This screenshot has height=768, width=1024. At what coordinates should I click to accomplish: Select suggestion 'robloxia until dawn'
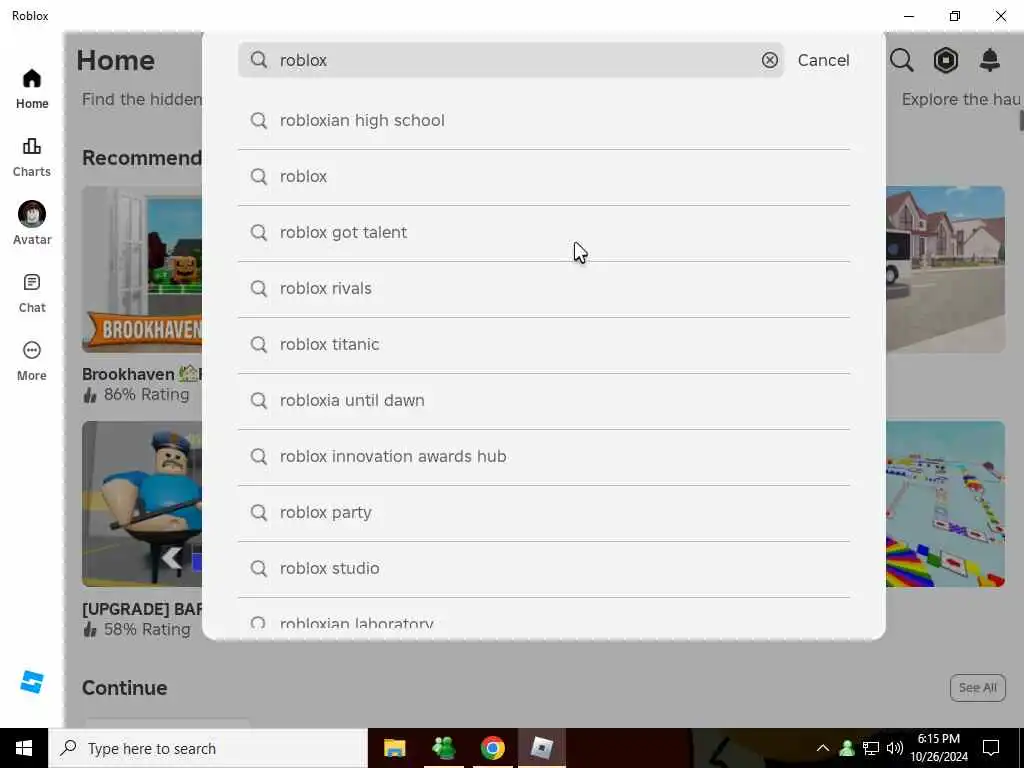[x=544, y=401]
